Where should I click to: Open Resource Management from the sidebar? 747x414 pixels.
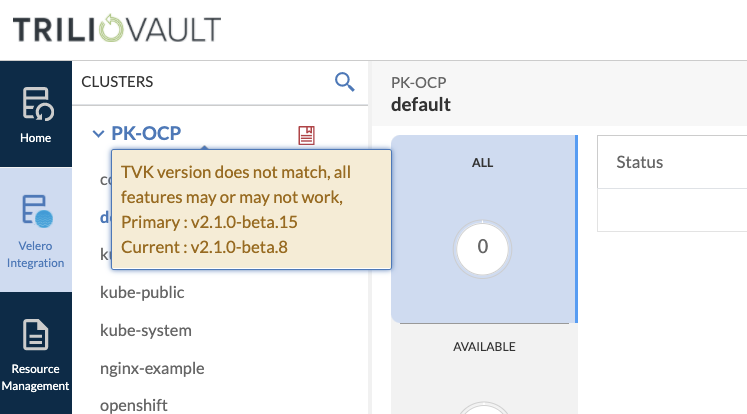pyautogui.click(x=35, y=354)
